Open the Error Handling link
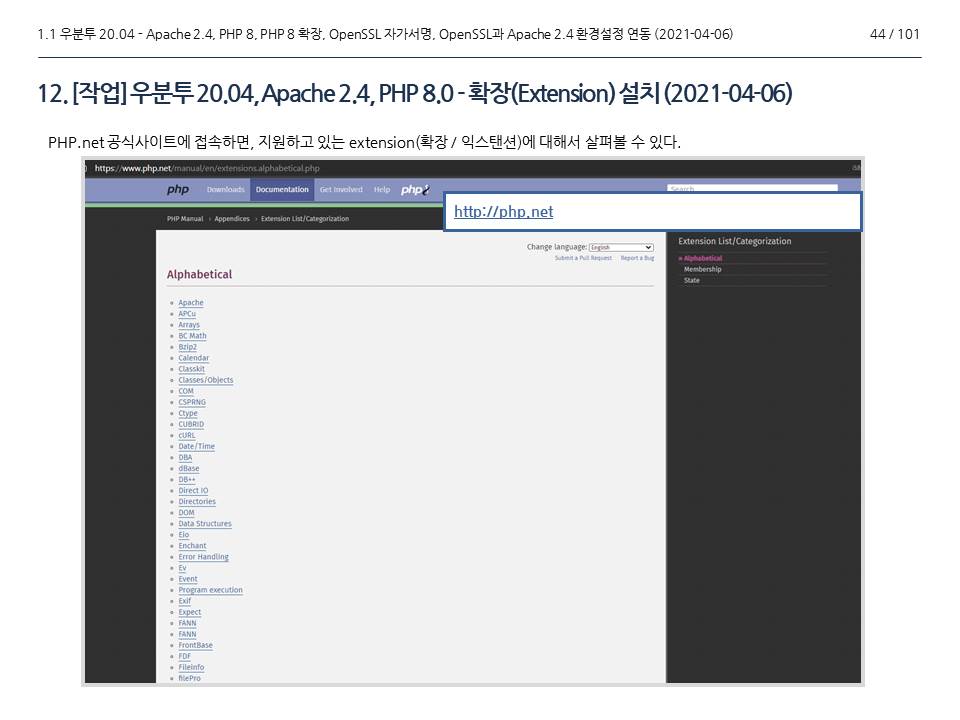 [203, 557]
